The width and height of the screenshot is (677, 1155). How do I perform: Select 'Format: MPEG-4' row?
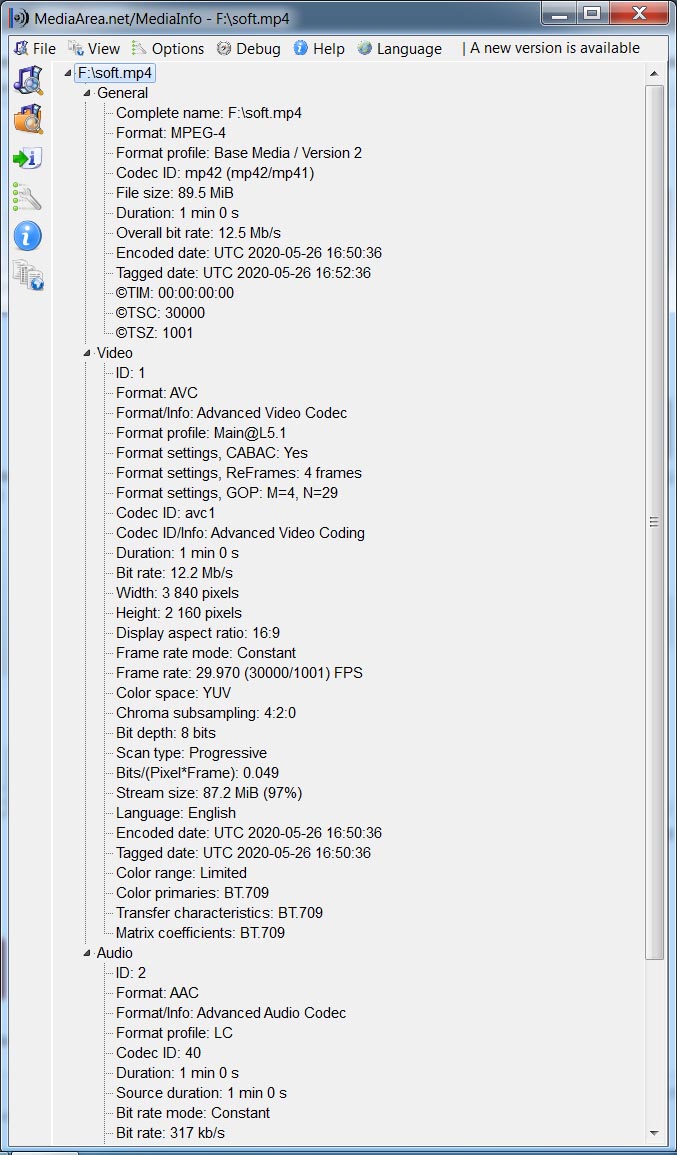tap(171, 133)
